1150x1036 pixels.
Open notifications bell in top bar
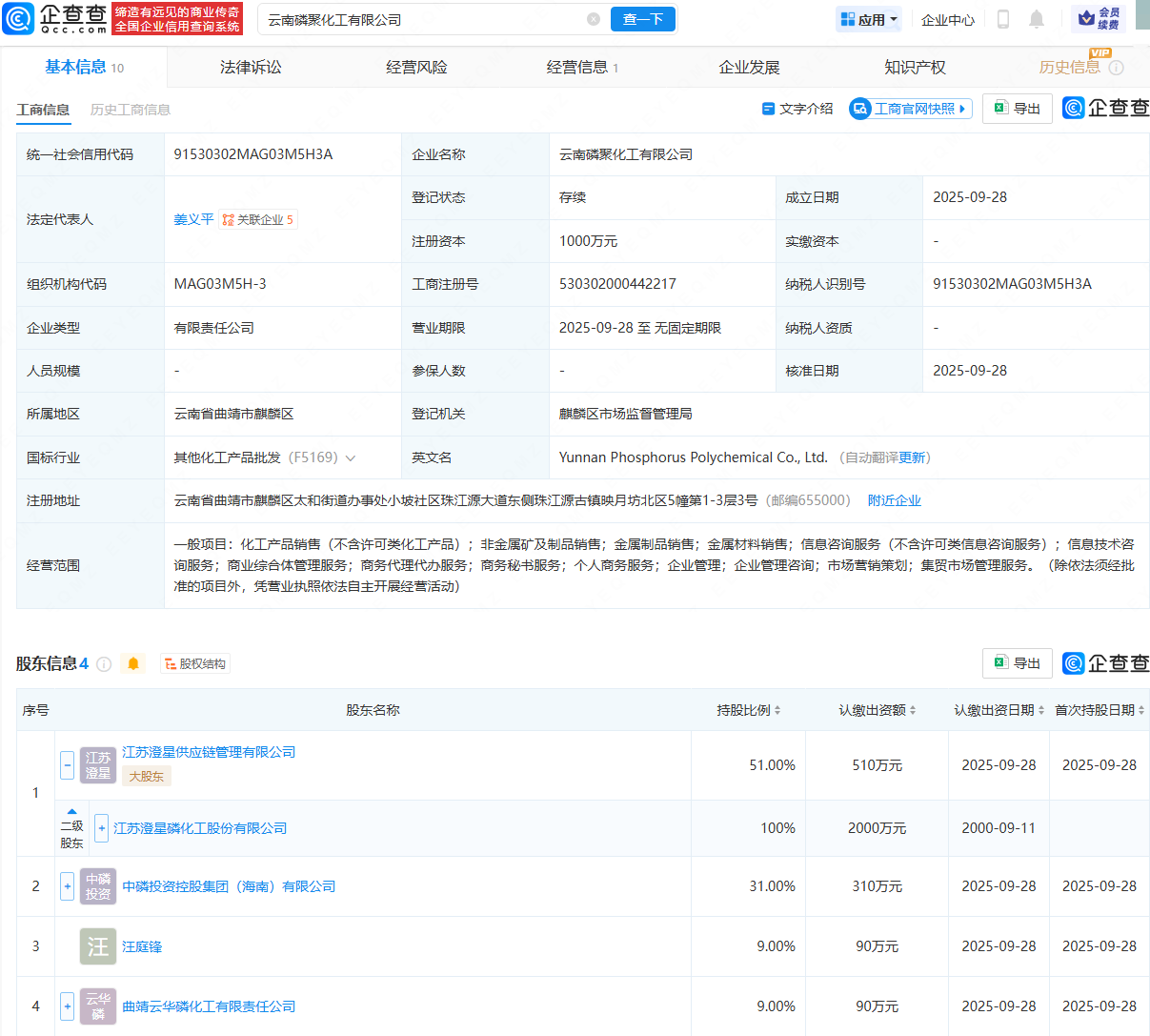click(1037, 19)
